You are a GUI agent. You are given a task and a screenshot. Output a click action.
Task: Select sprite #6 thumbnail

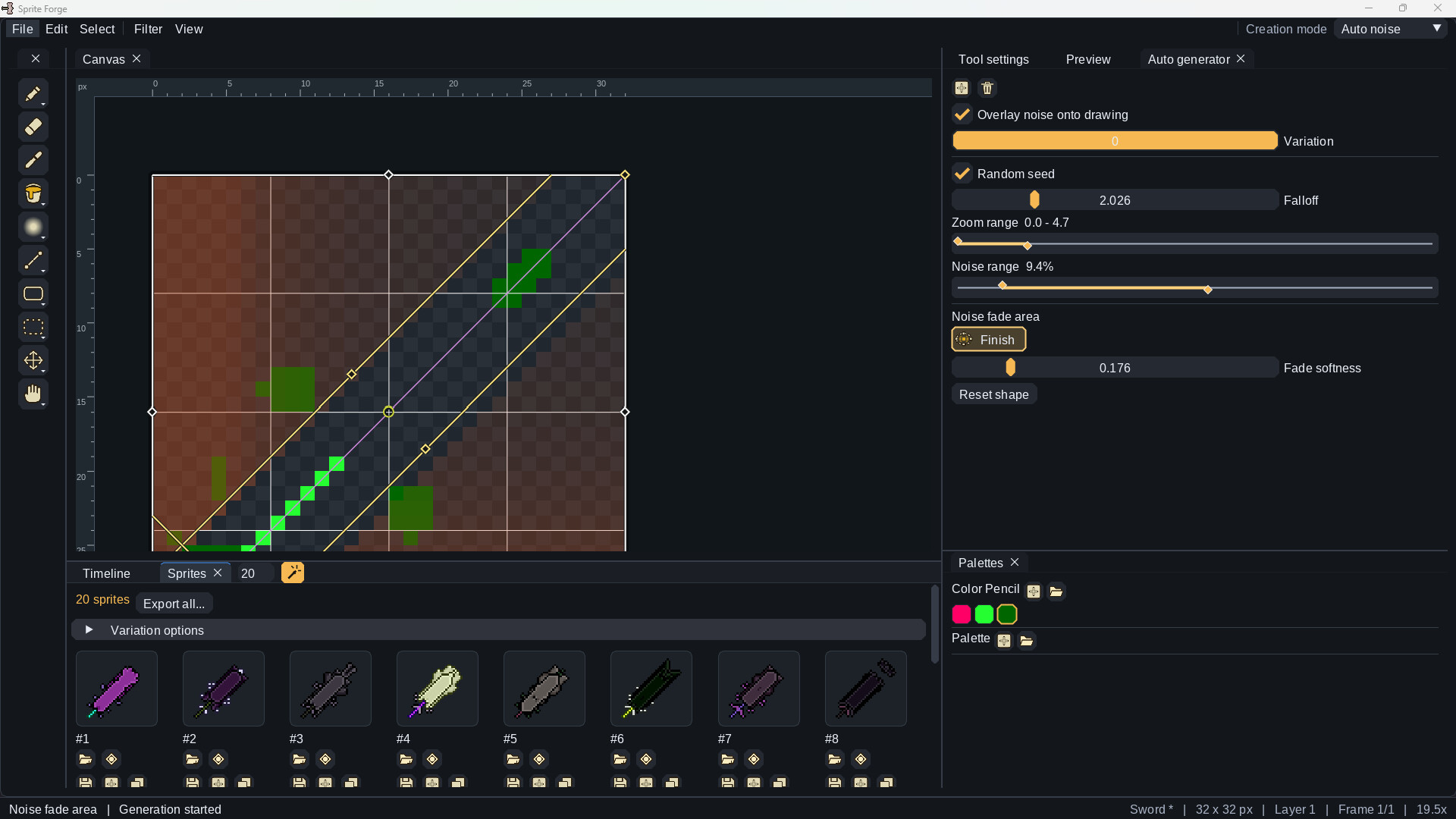click(651, 689)
